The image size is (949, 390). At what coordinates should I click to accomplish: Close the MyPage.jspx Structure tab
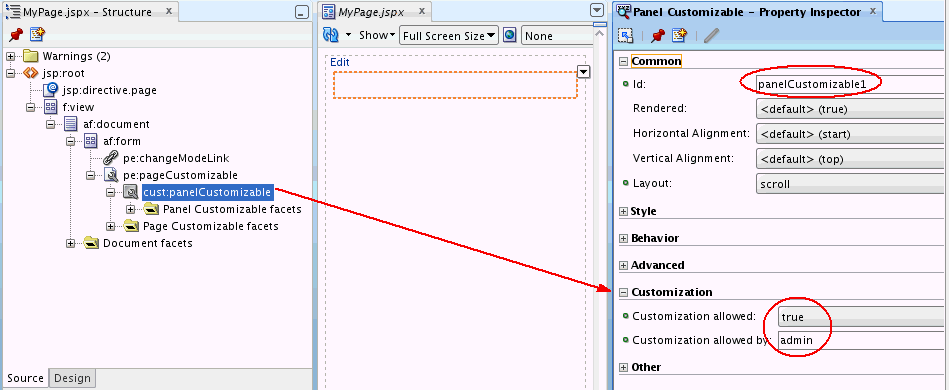[x=169, y=11]
